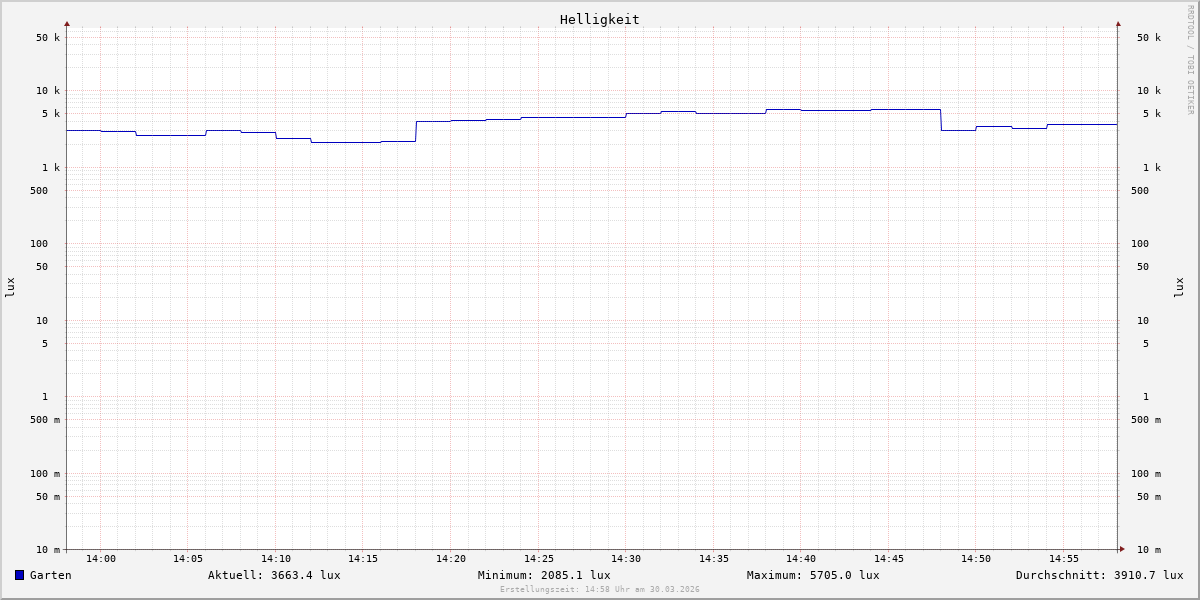Image resolution: width=1200 pixels, height=600 pixels.
Task: Click the rotated lux label on left side
Action: [x=10, y=287]
